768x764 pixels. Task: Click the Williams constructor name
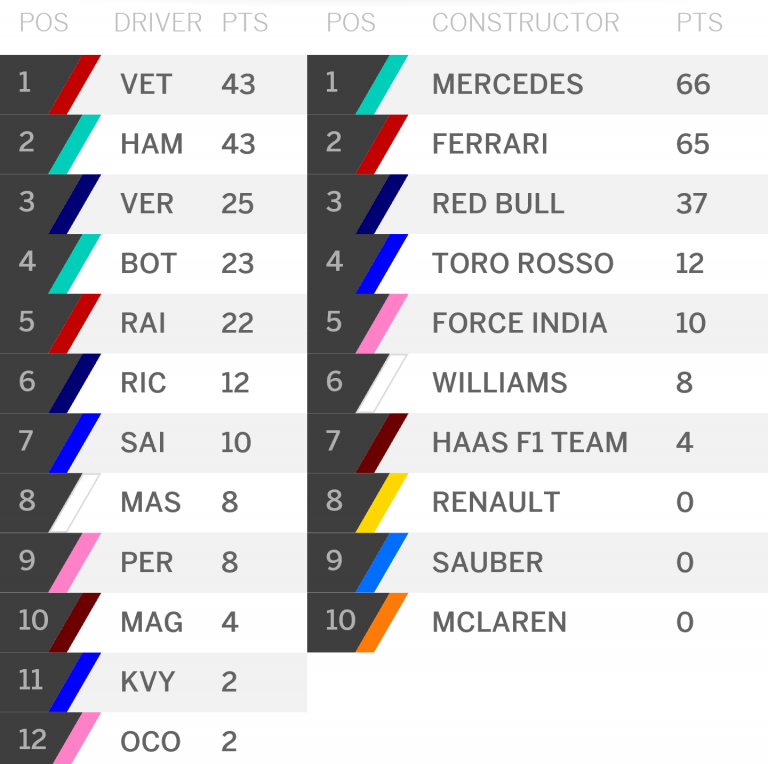(x=500, y=382)
